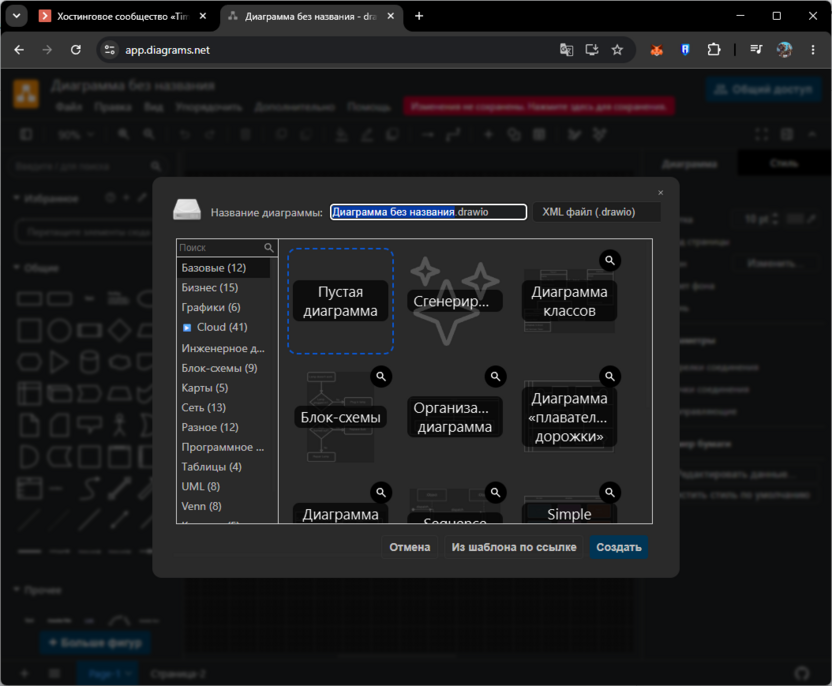This screenshot has width=832, height=686.
Task: Preview the Диаграмма классов template via magnifier icon
Action: pos(610,260)
